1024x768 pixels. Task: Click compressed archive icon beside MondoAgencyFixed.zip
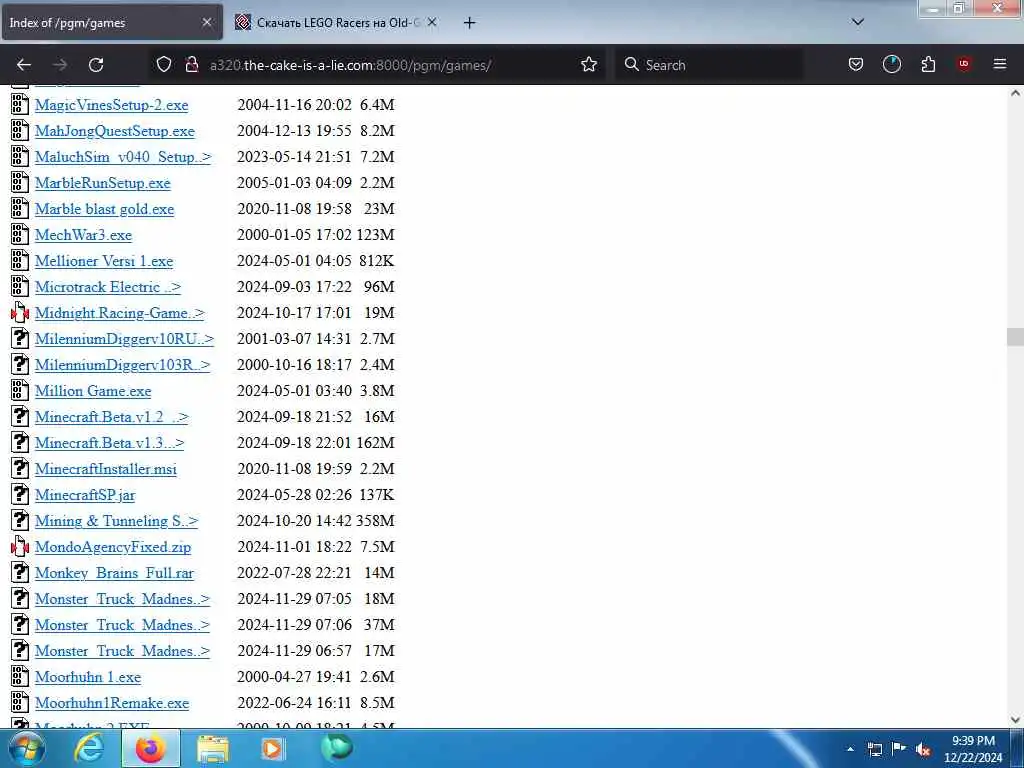point(20,547)
